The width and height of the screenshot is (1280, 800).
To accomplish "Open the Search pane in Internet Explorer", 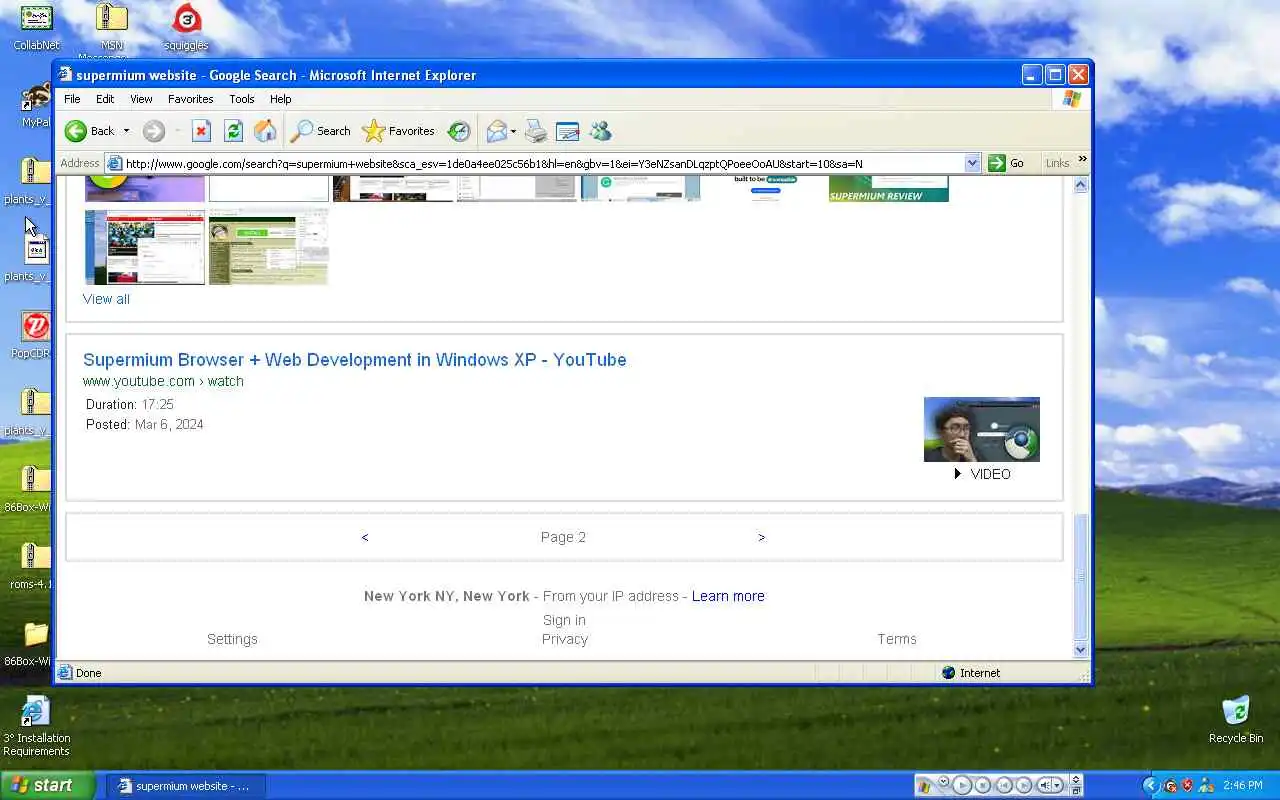I will pos(320,131).
